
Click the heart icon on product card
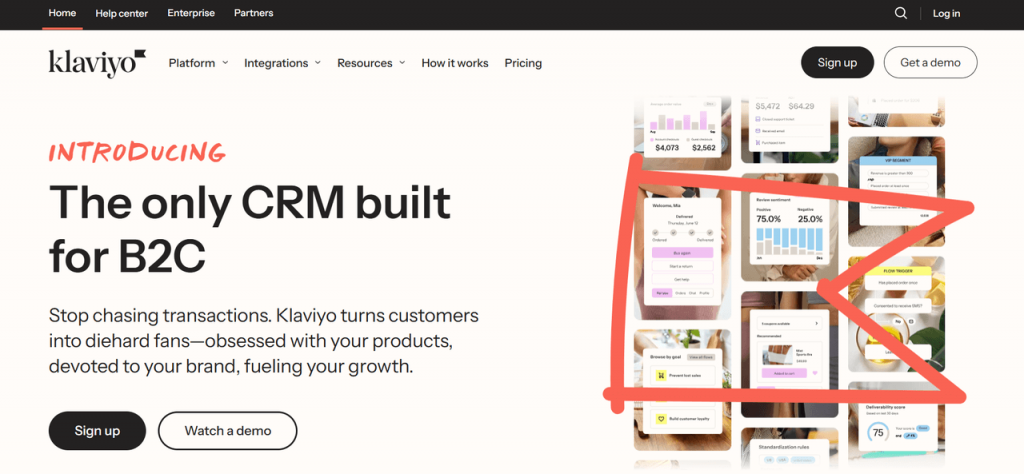point(814,373)
